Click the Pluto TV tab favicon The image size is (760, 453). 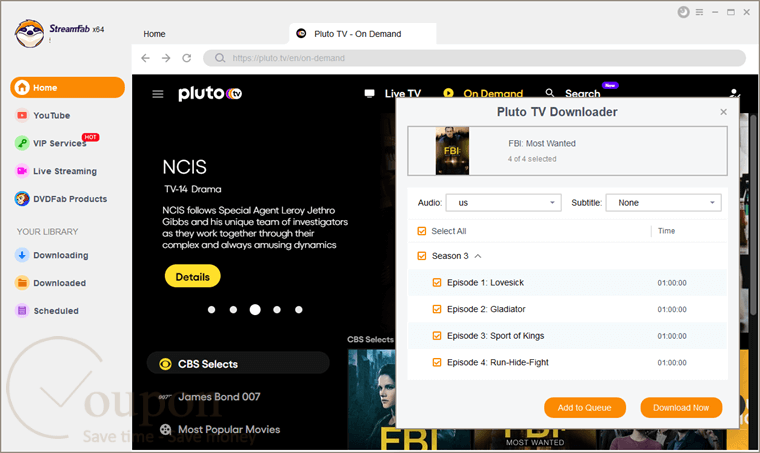pyautogui.click(x=301, y=33)
